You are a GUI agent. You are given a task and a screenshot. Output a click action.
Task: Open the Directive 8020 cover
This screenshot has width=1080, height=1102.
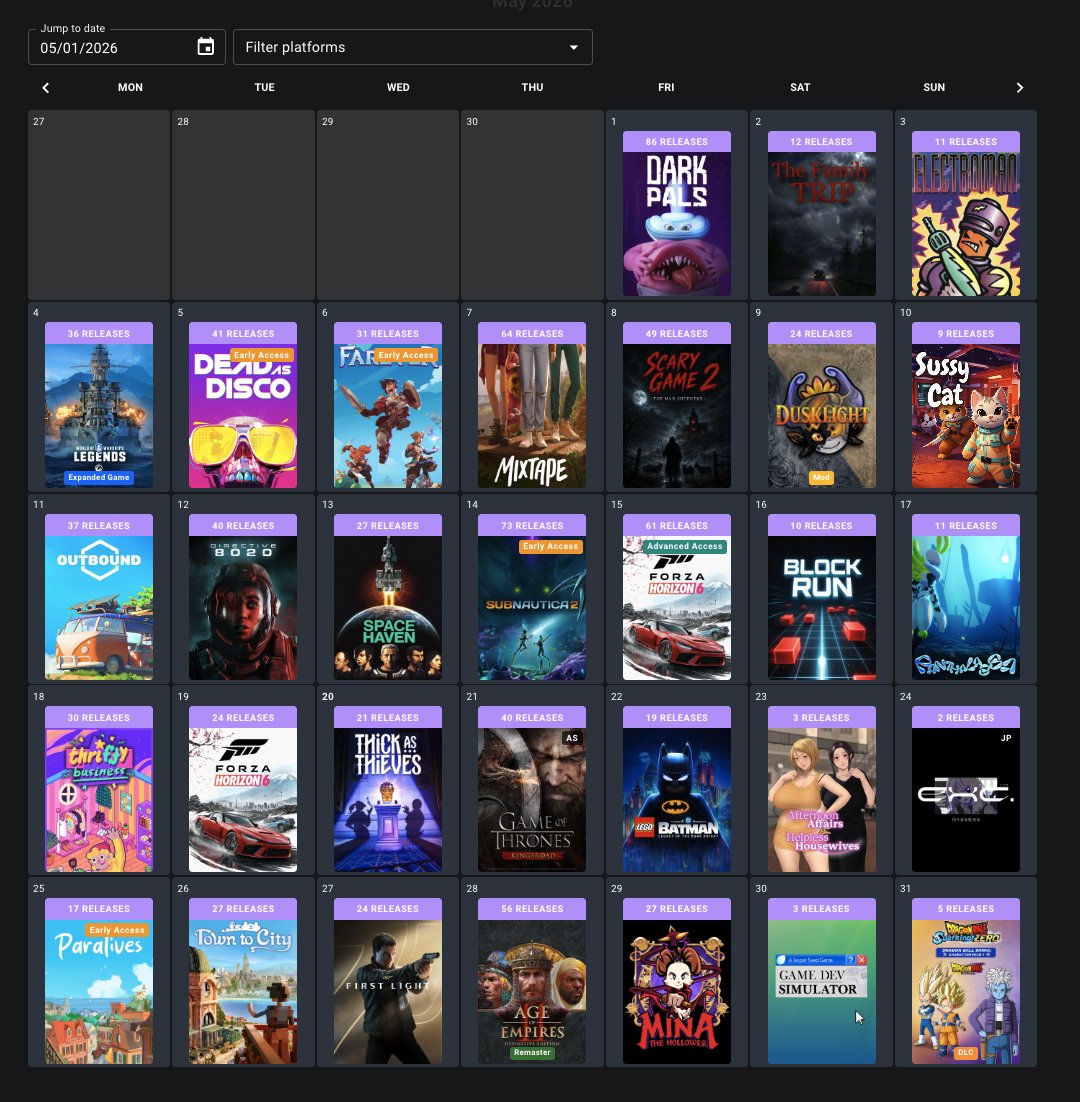point(243,607)
